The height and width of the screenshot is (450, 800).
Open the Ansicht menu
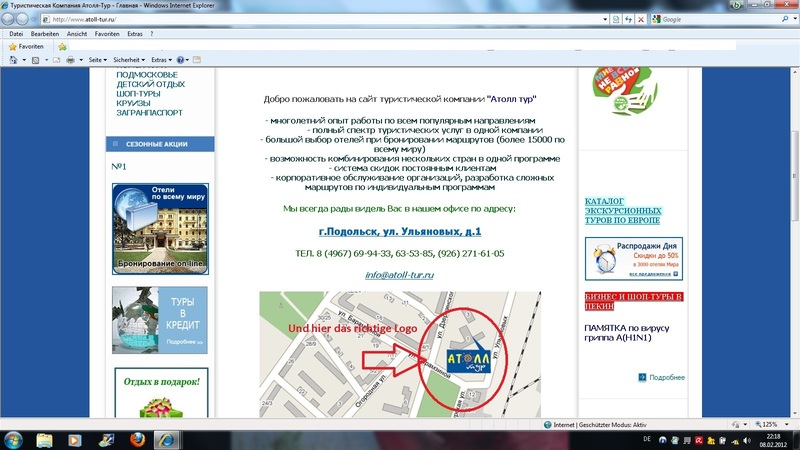point(77,34)
